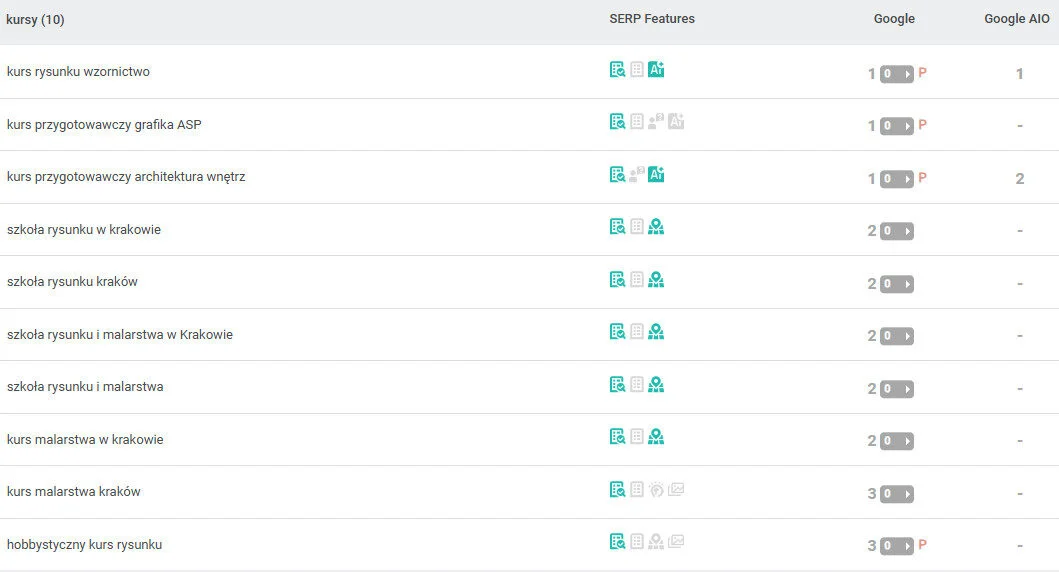Click greyed map pin icon for hobbystyczny kurs rysunku

point(656,542)
